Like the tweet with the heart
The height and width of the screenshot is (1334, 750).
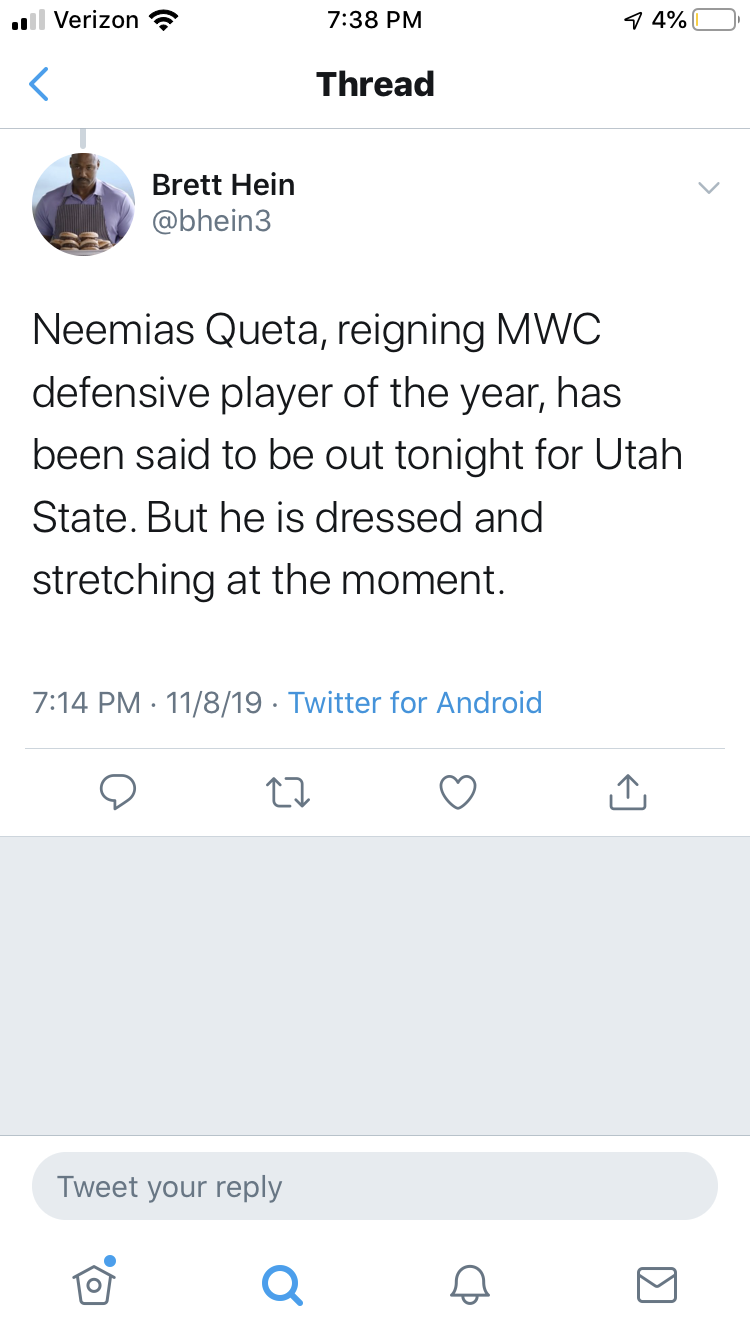[458, 792]
